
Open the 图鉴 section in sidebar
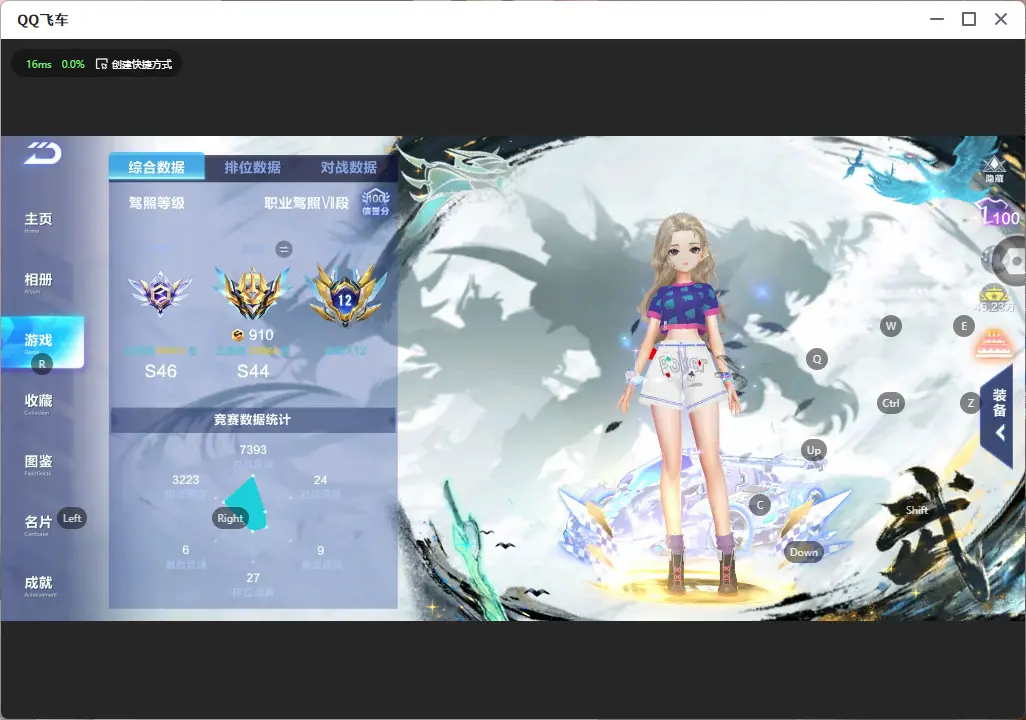point(38,463)
